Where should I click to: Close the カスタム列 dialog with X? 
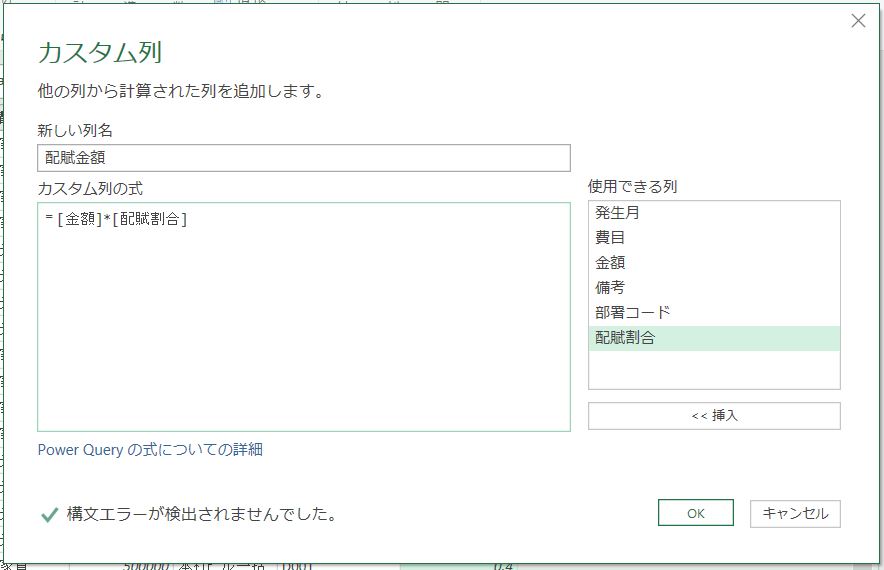pos(858,21)
